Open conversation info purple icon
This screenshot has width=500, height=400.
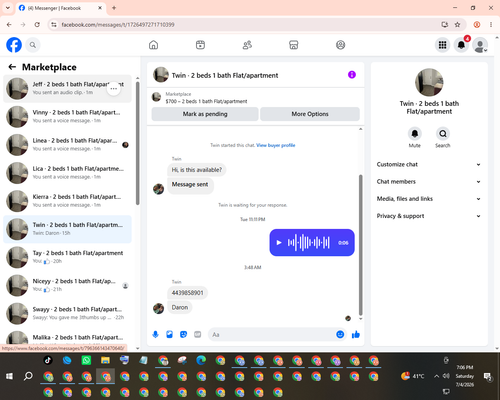pos(352,75)
